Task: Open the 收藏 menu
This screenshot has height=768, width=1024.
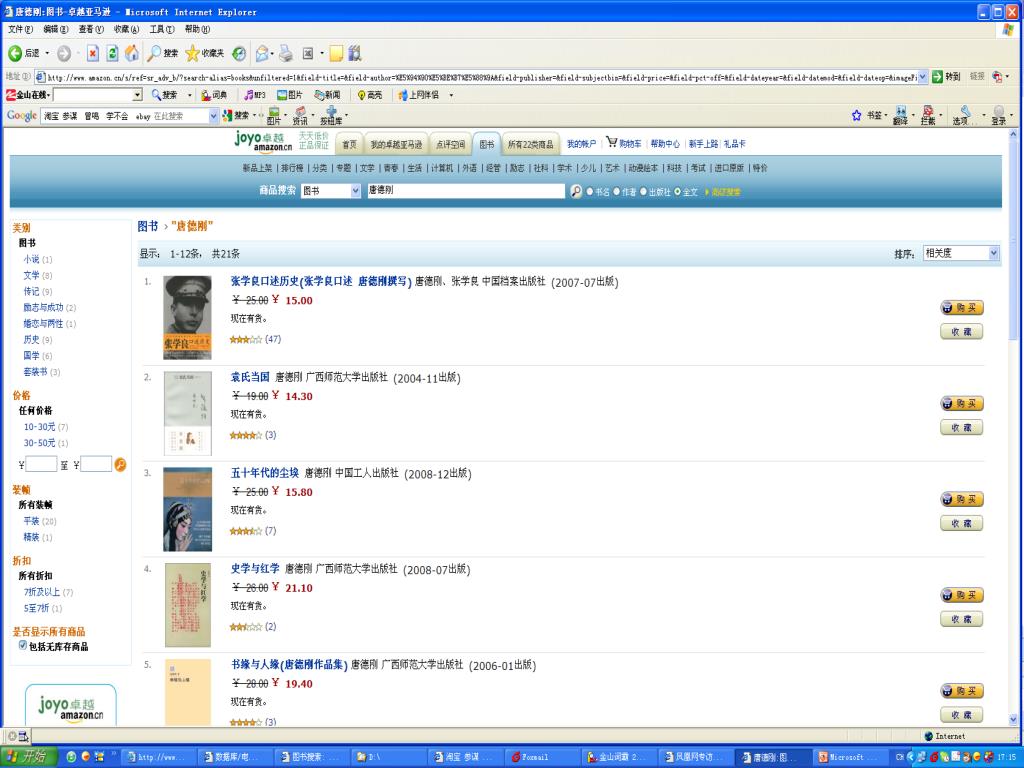Action: tap(126, 29)
